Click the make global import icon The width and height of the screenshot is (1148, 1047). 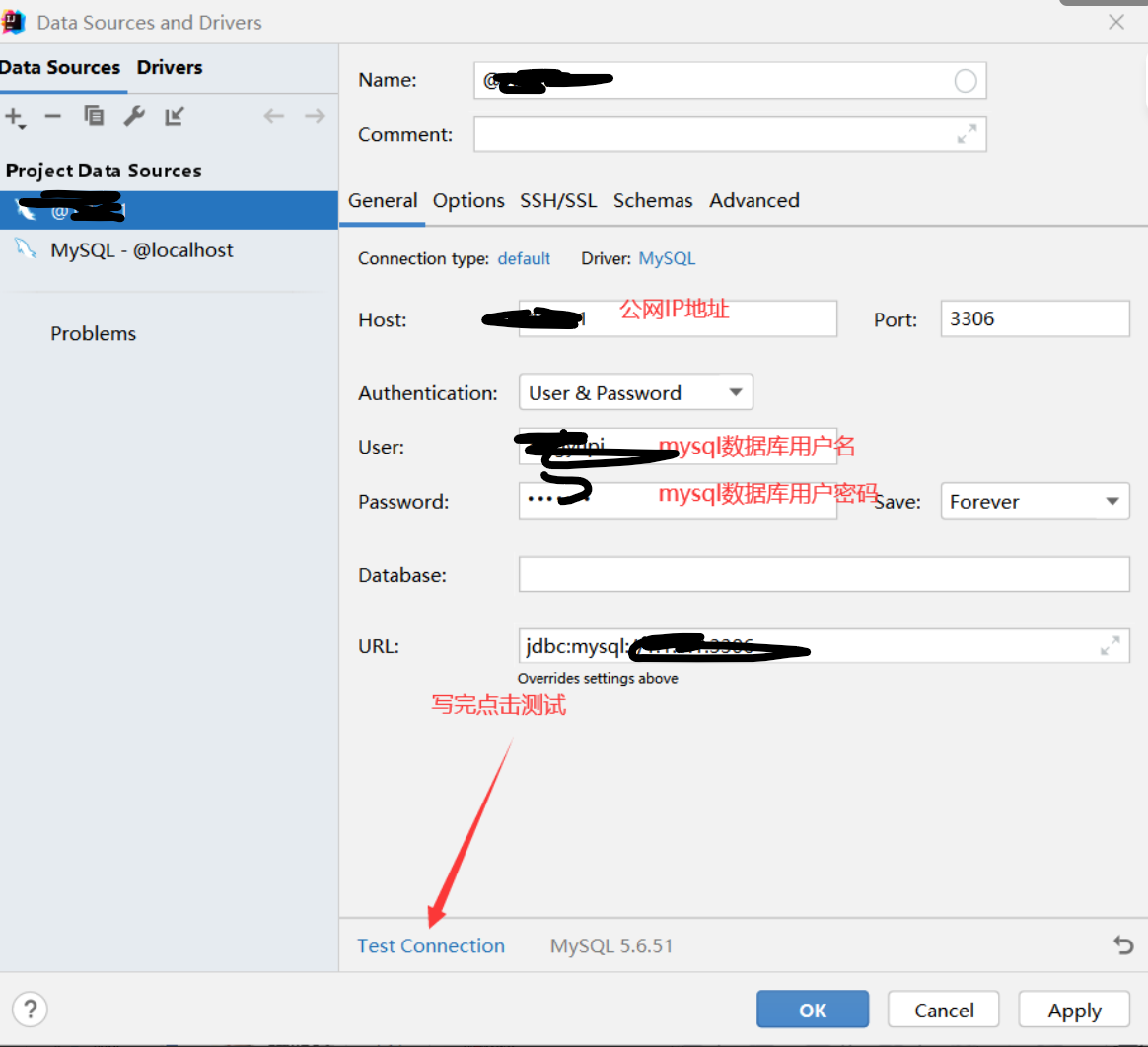tap(175, 116)
